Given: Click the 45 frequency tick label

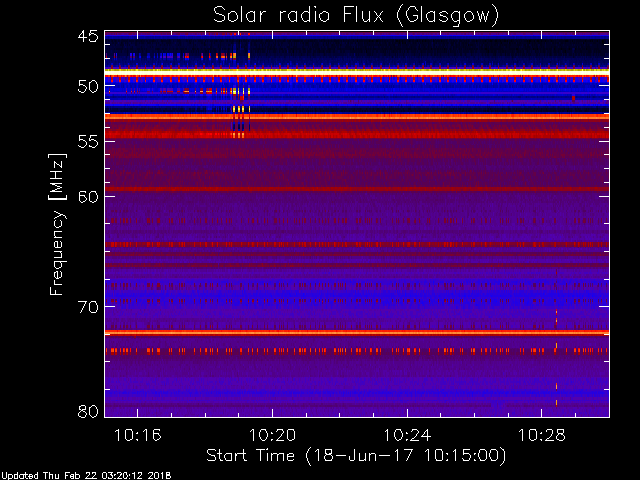Looking at the screenshot, I should click(x=88, y=36).
